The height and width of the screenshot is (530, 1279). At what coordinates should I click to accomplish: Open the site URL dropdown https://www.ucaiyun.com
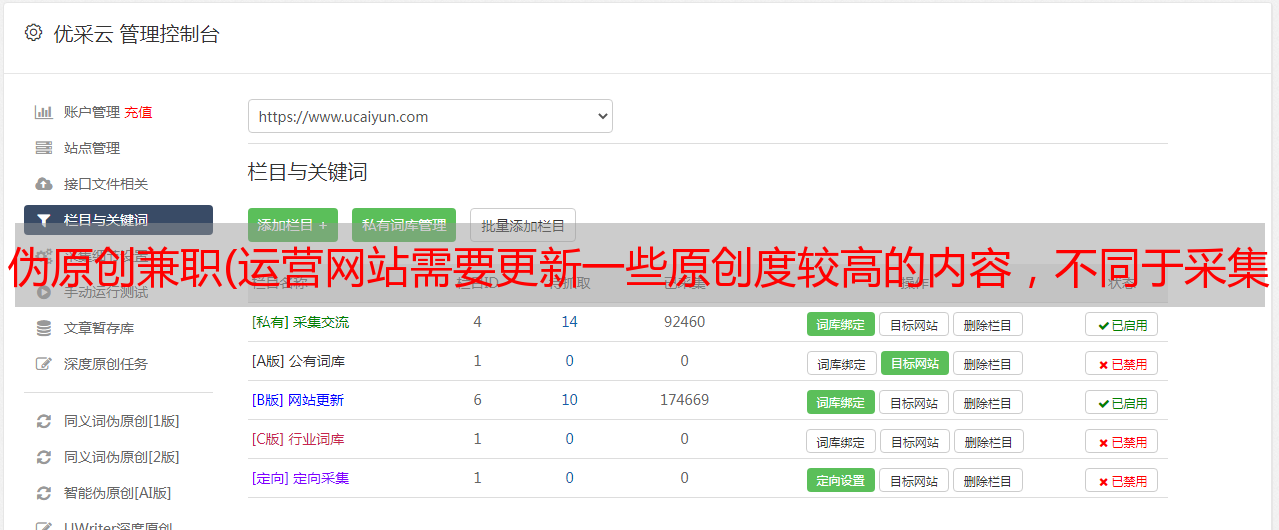pyautogui.click(x=430, y=116)
